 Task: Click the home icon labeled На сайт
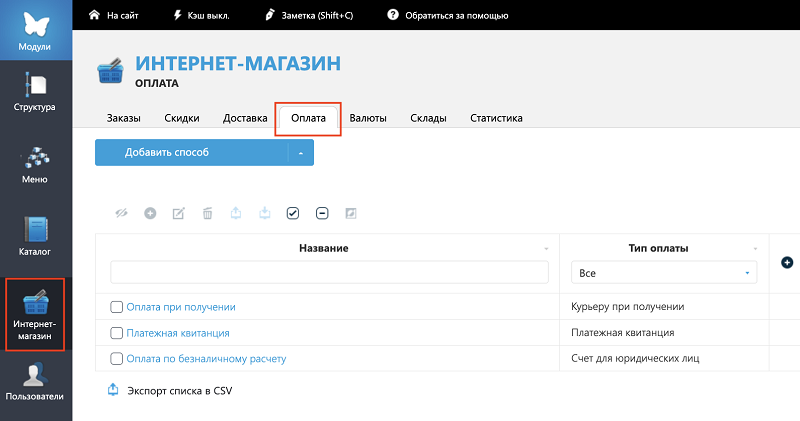click(x=94, y=15)
